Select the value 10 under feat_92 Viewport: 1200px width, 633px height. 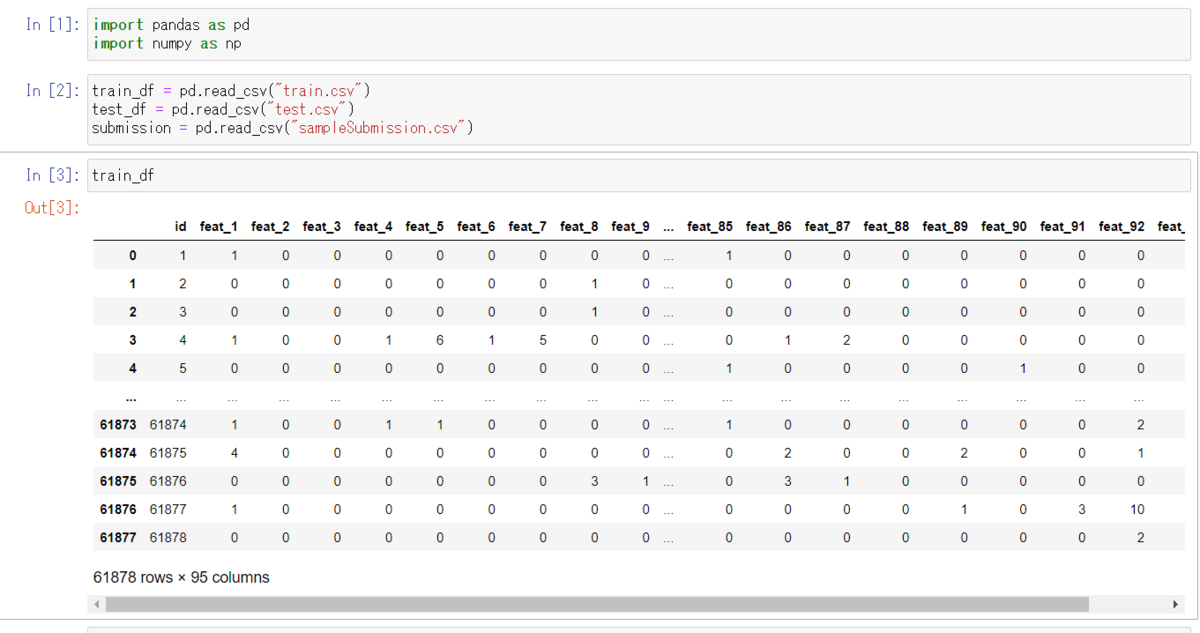(1138, 510)
